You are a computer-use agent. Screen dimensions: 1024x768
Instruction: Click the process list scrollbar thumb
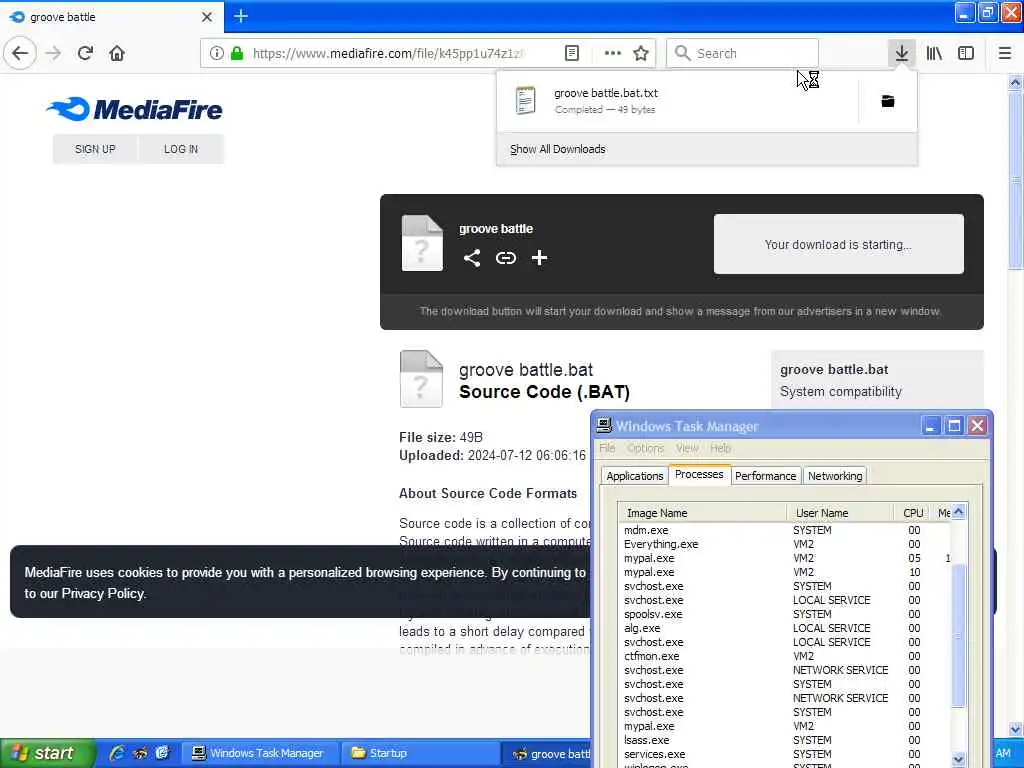click(958, 635)
